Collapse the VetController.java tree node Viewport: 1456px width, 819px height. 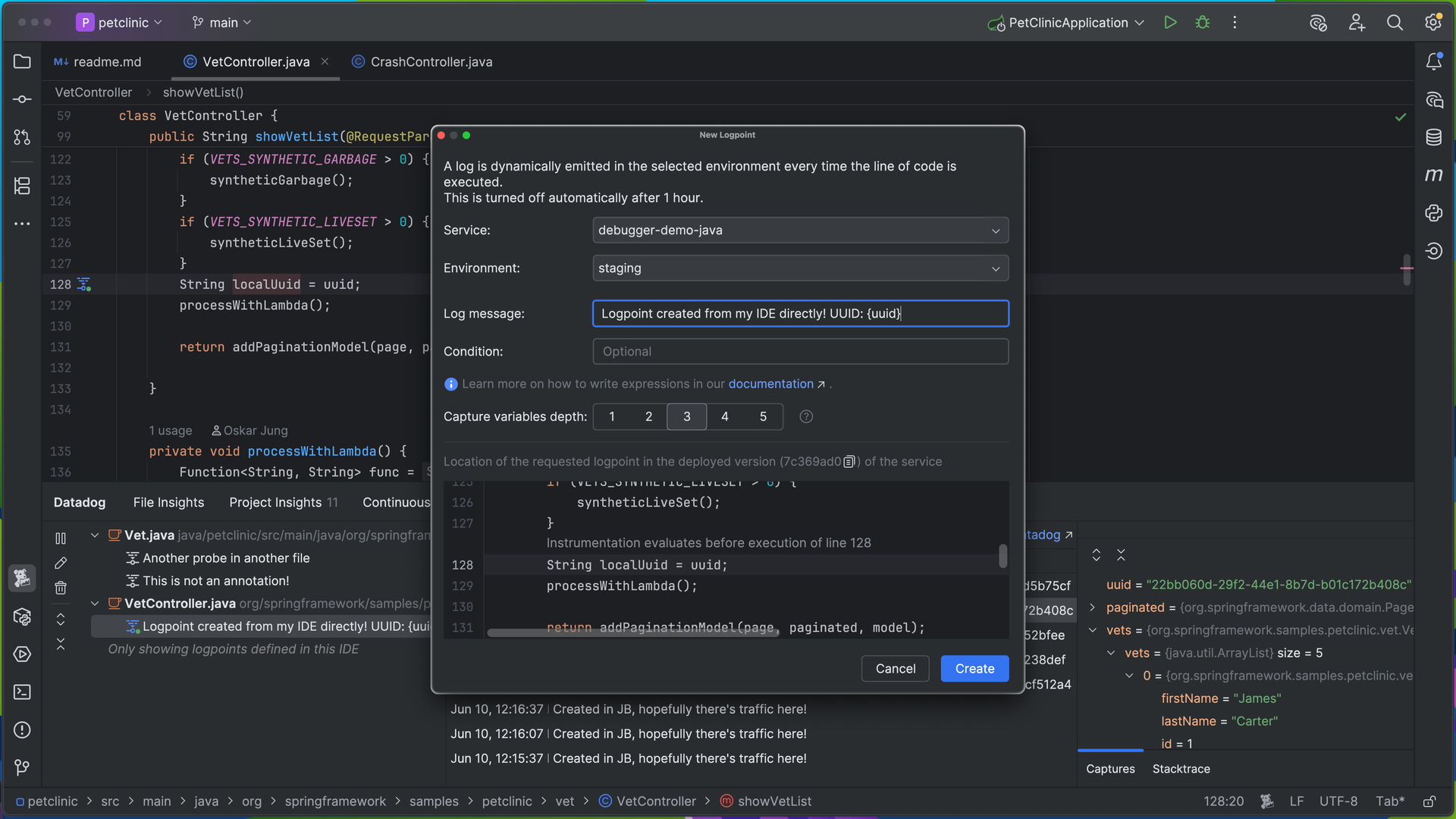point(95,604)
